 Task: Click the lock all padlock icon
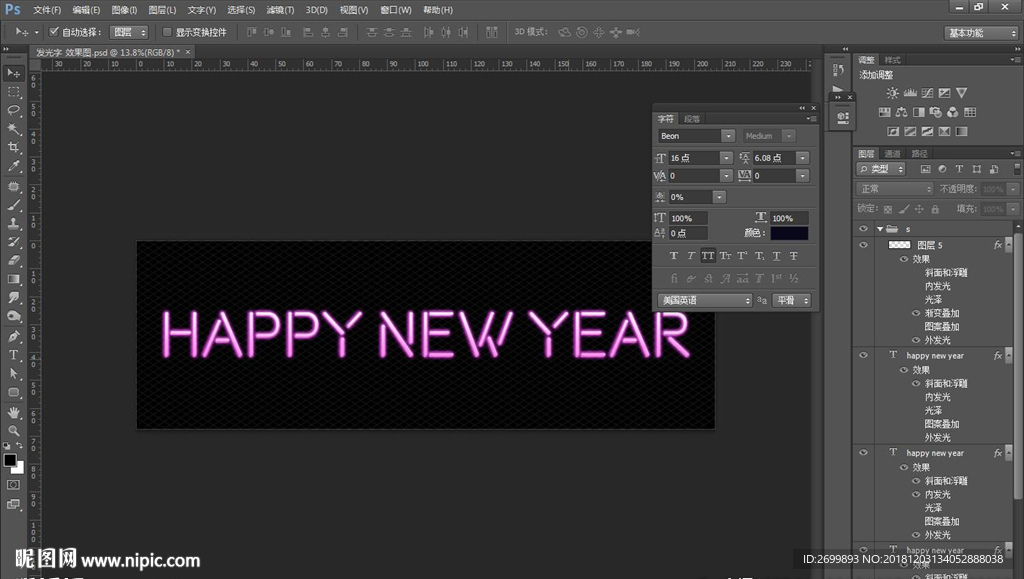(x=935, y=210)
